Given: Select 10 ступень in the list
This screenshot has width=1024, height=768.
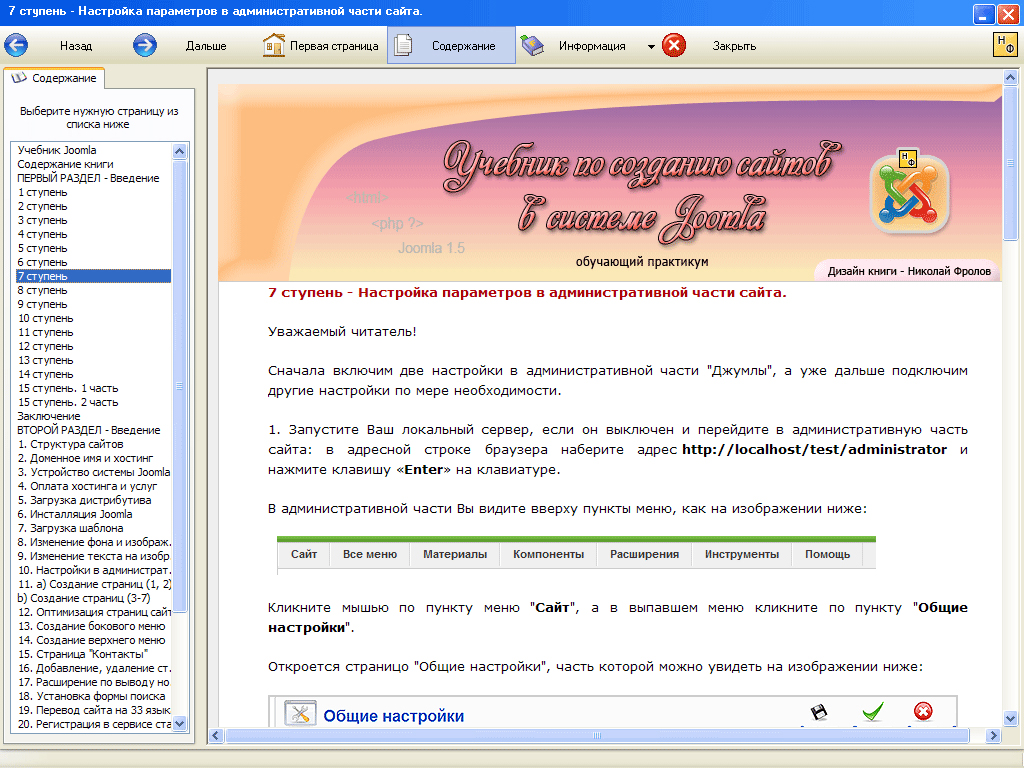Looking at the screenshot, I should 93,318.
